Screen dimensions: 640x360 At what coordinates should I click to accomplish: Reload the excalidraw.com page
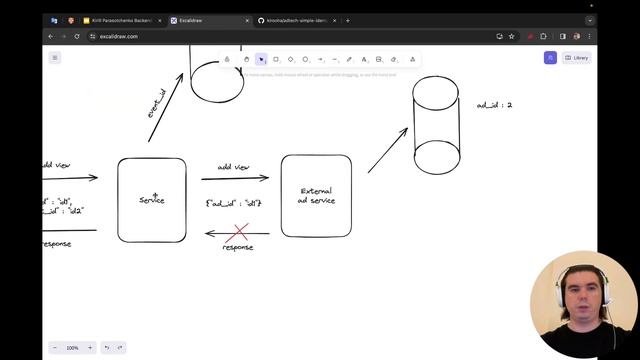coord(77,36)
